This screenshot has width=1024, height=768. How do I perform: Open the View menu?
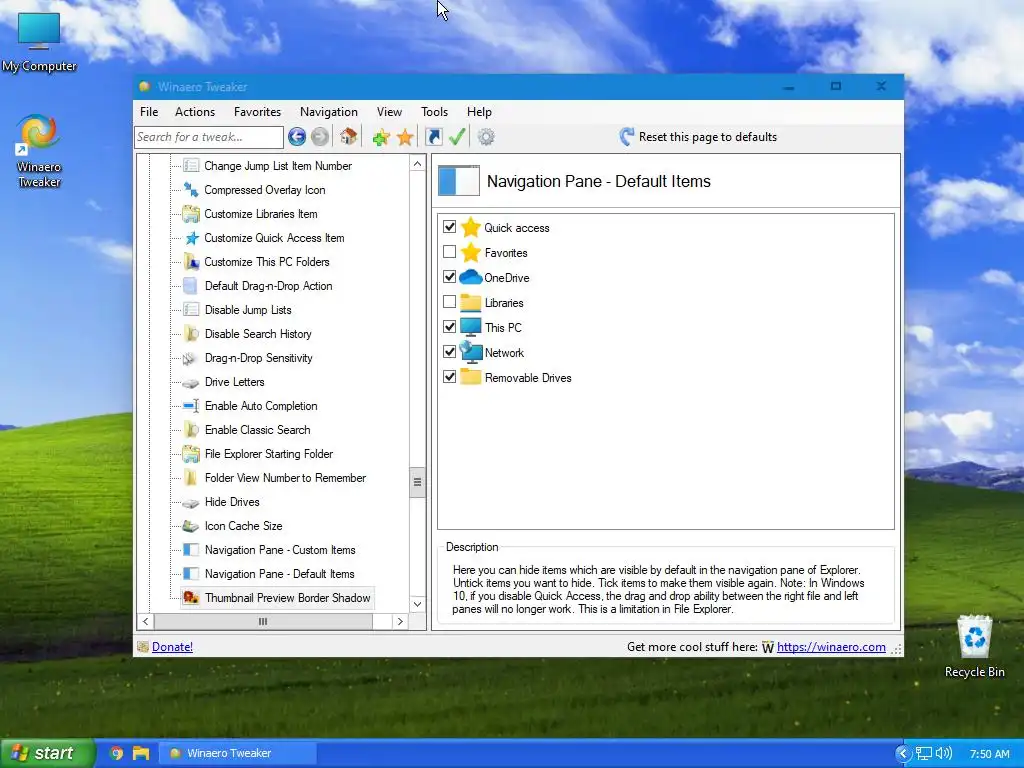point(389,112)
